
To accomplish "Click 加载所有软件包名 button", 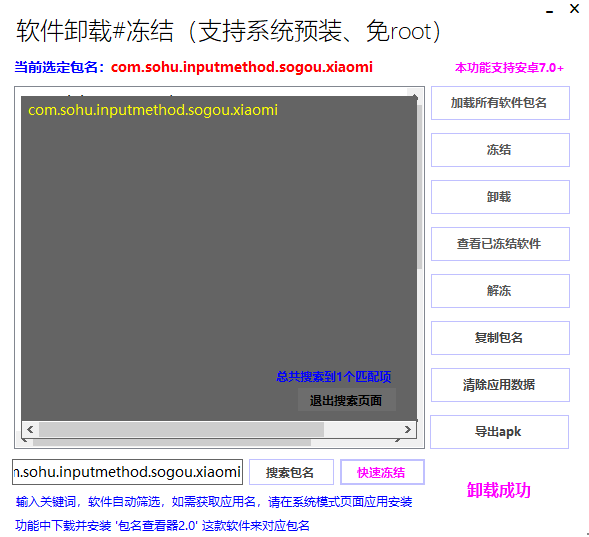I will click(x=500, y=103).
